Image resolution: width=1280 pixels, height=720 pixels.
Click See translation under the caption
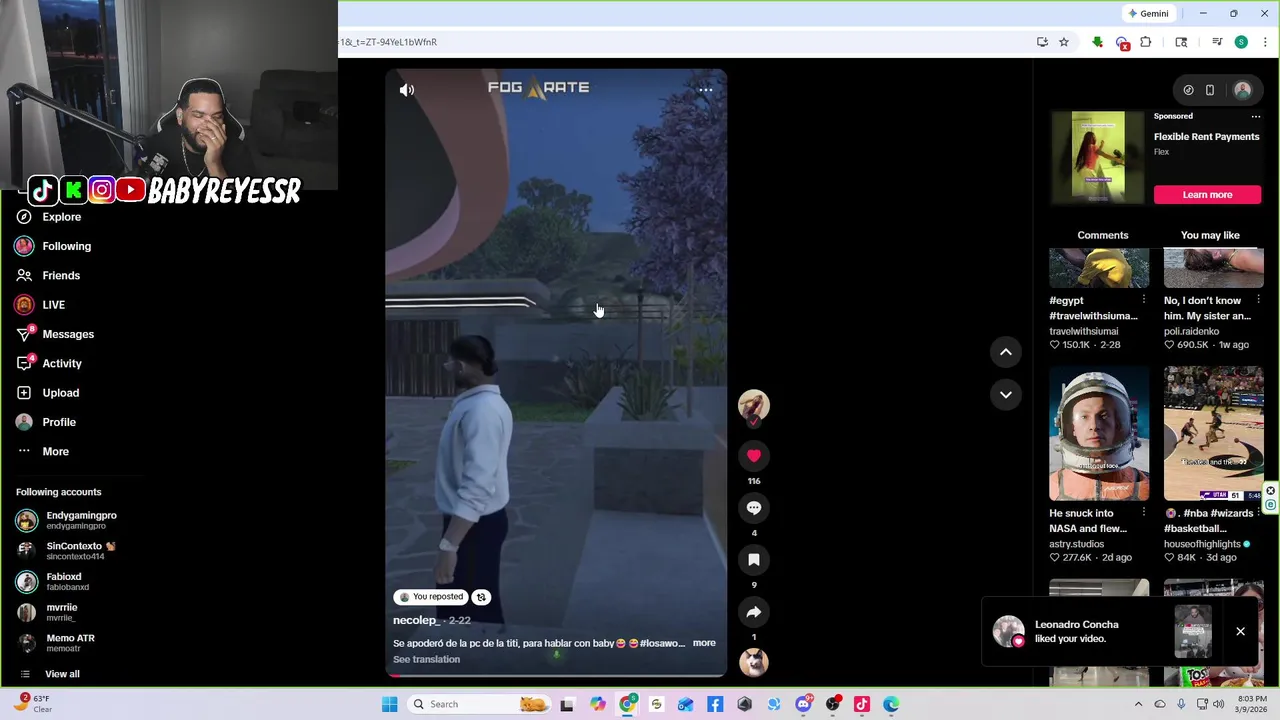(426, 659)
